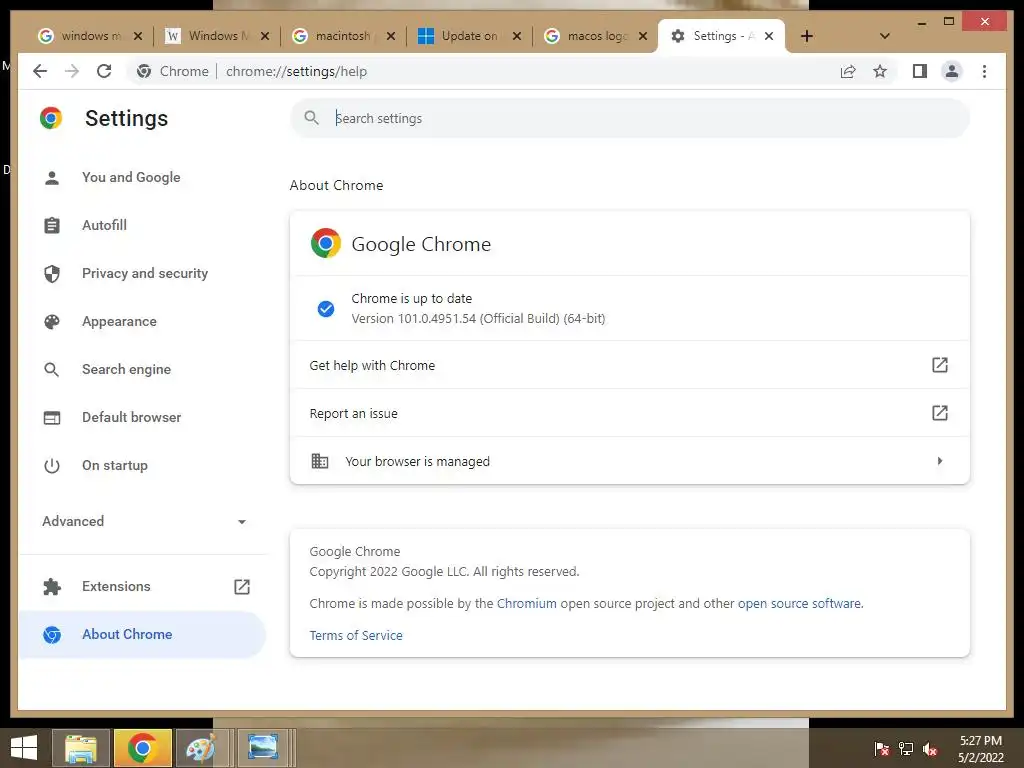Close the 'windows m' tab
Image resolution: width=1024 pixels, height=768 pixels.
[138, 36]
